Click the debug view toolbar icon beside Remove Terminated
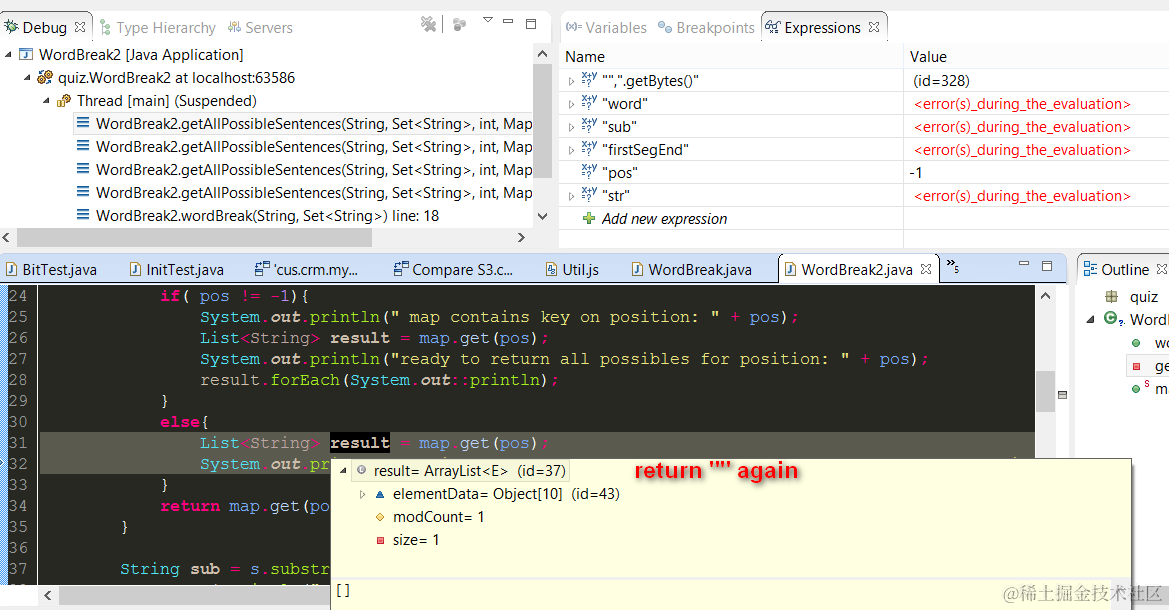This screenshot has height=610, width=1169. tap(460, 25)
